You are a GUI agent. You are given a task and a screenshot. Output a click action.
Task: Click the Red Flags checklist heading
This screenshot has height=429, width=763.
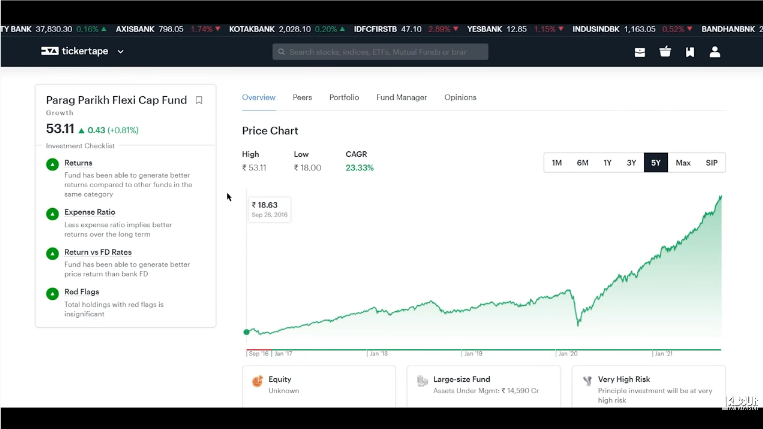pyautogui.click(x=82, y=292)
